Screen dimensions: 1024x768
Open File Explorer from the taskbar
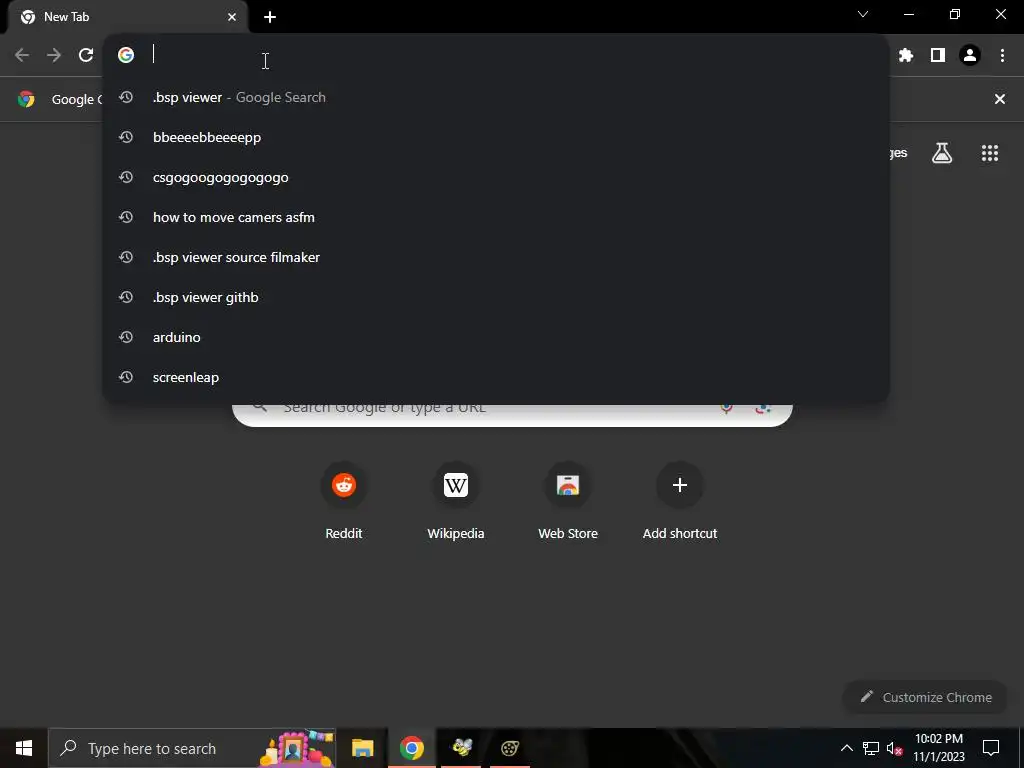pos(362,748)
